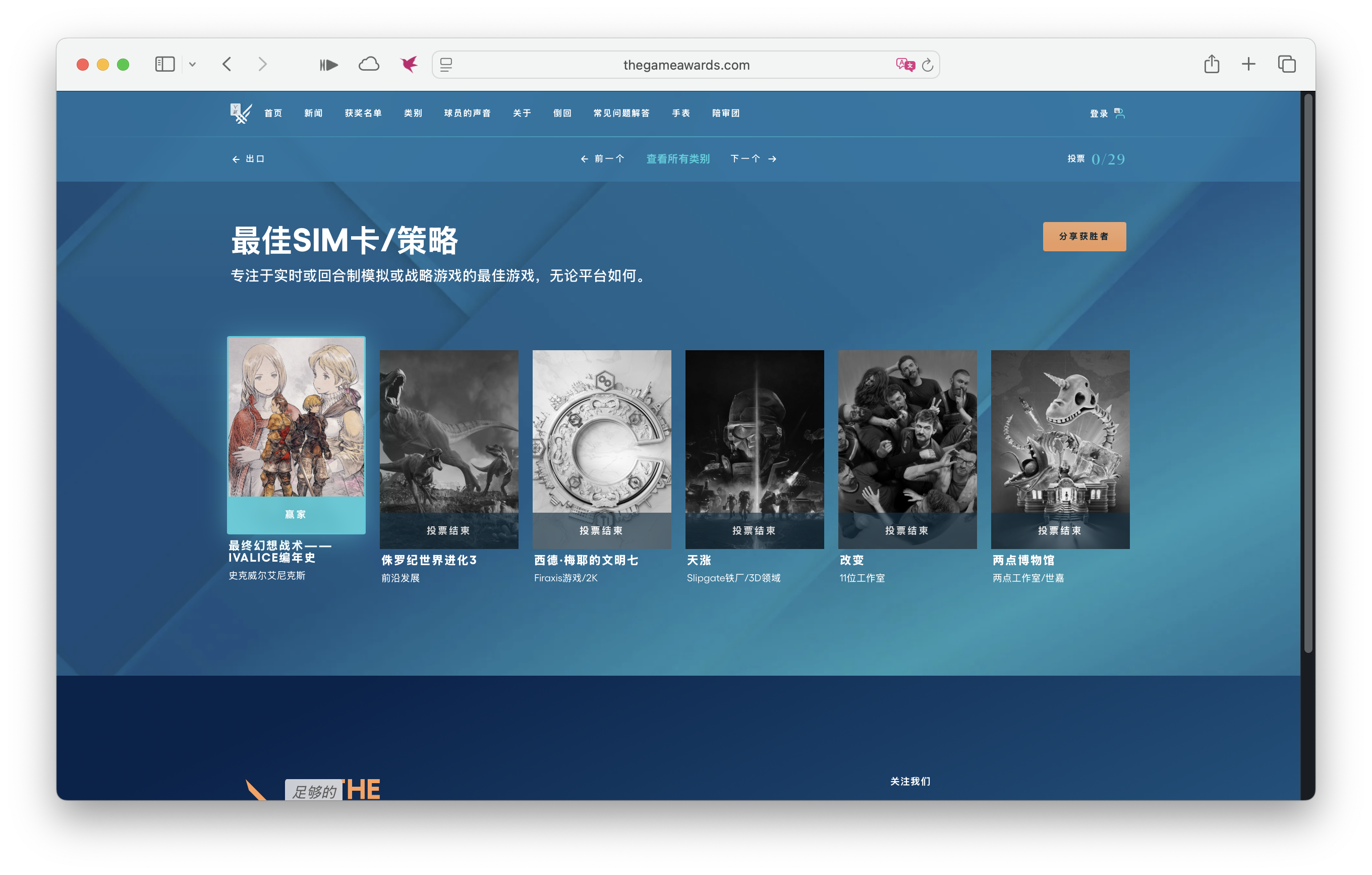This screenshot has width=1372, height=875.
Task: Click 查看所有类别 link
Action: (x=677, y=158)
